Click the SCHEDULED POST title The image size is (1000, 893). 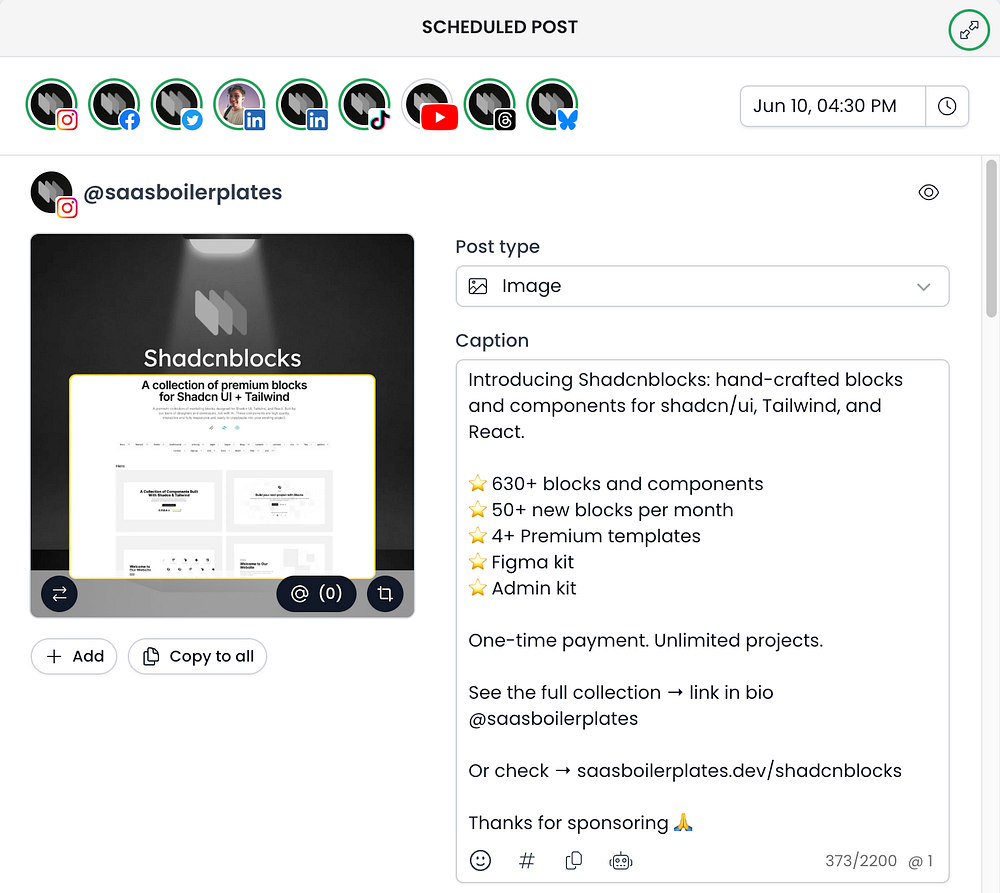pos(499,27)
